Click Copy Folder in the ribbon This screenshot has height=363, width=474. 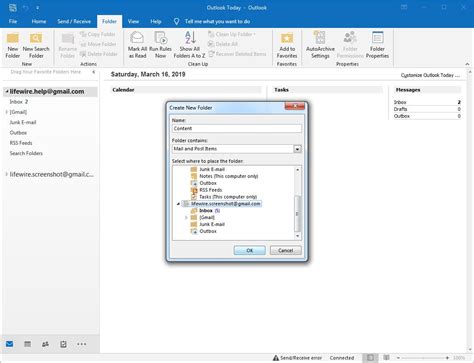98,34
